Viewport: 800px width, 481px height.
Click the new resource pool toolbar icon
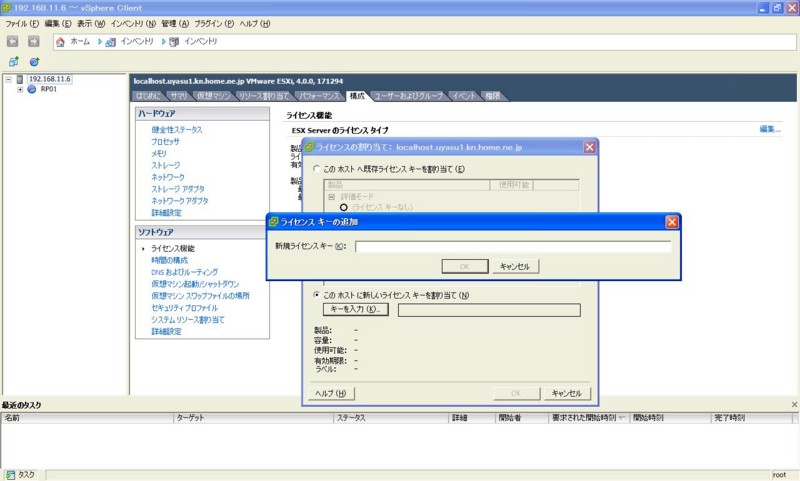coord(34,62)
